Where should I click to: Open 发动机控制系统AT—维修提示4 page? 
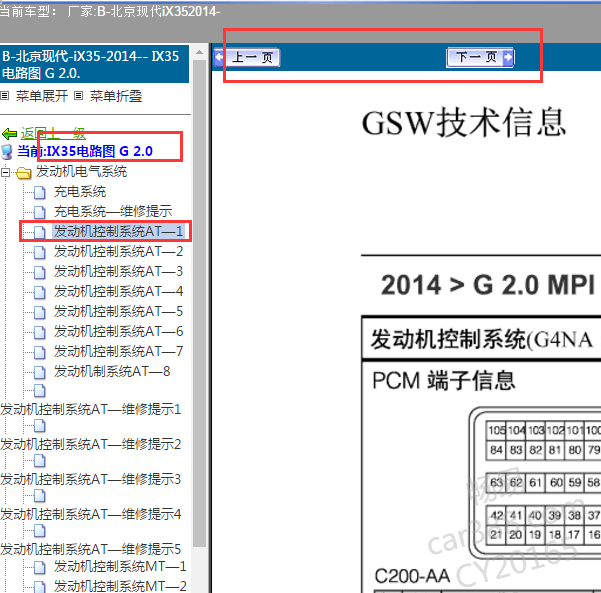pyautogui.click(x=90, y=514)
